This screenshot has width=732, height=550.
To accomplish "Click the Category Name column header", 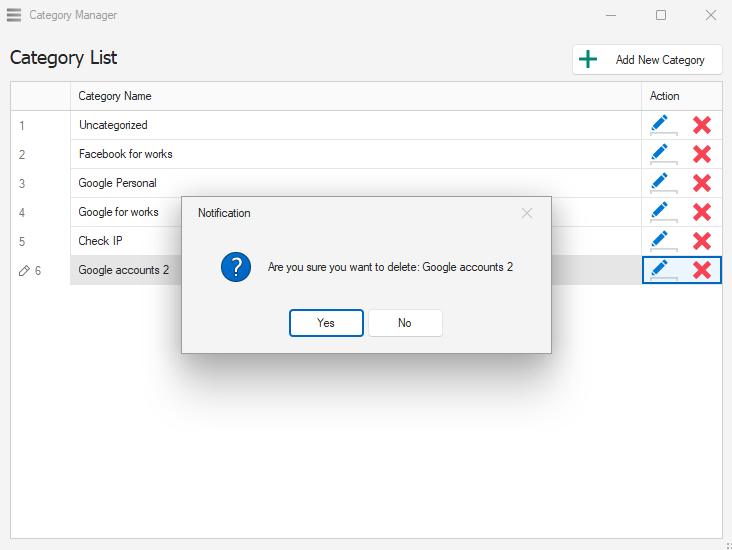I will [115, 96].
